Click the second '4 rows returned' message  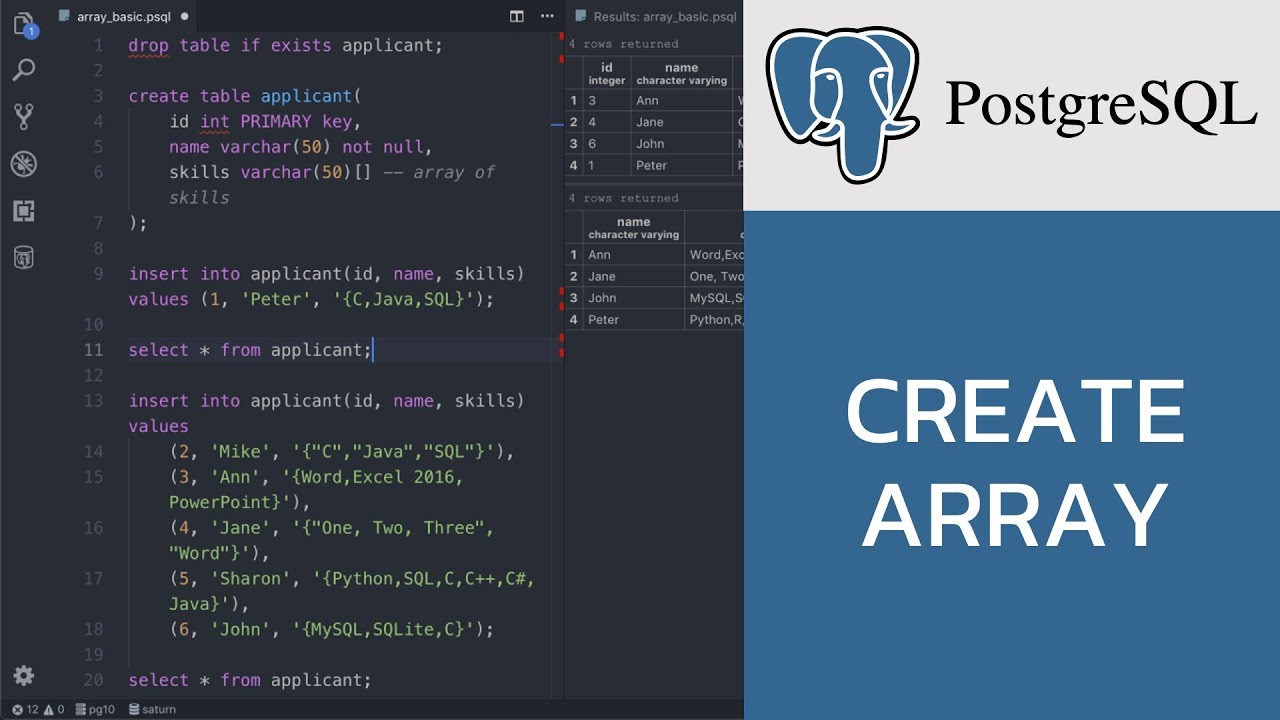623,198
